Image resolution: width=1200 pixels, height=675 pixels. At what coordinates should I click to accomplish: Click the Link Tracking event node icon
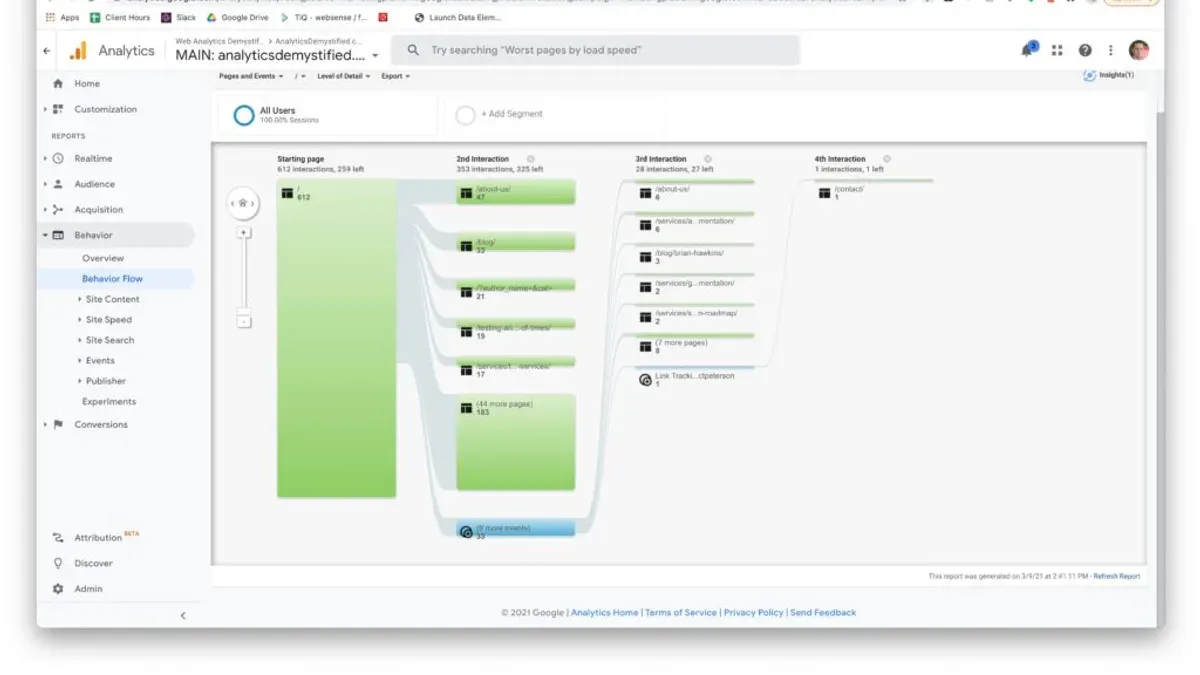point(645,379)
